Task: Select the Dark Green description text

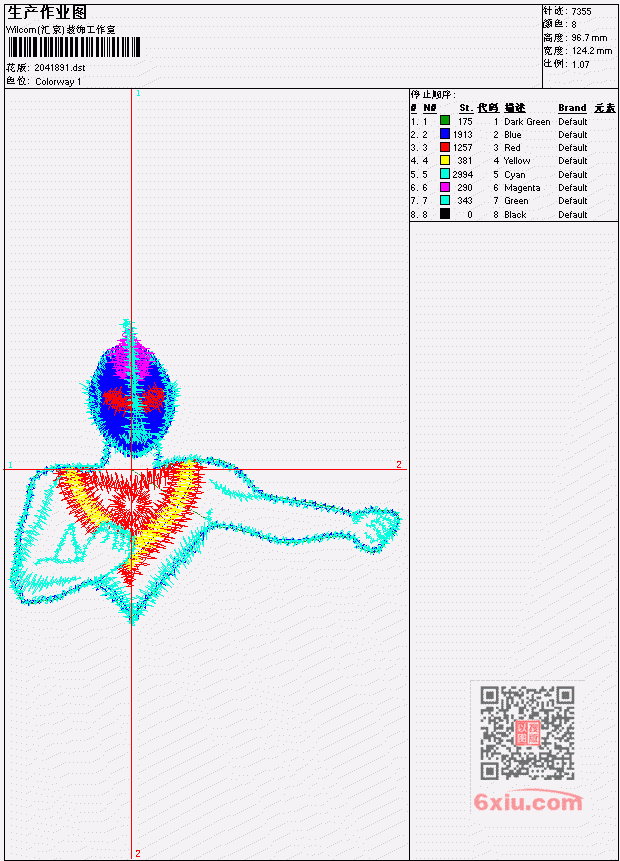Action: tap(527, 121)
